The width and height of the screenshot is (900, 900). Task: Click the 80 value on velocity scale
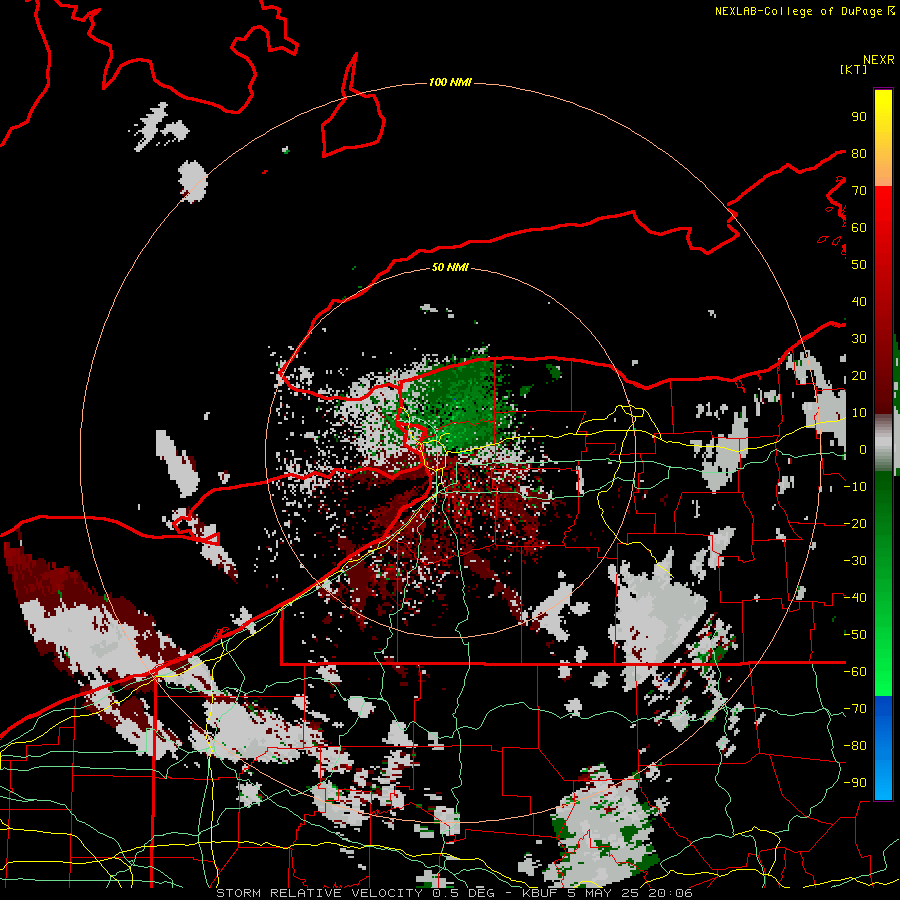click(859, 153)
